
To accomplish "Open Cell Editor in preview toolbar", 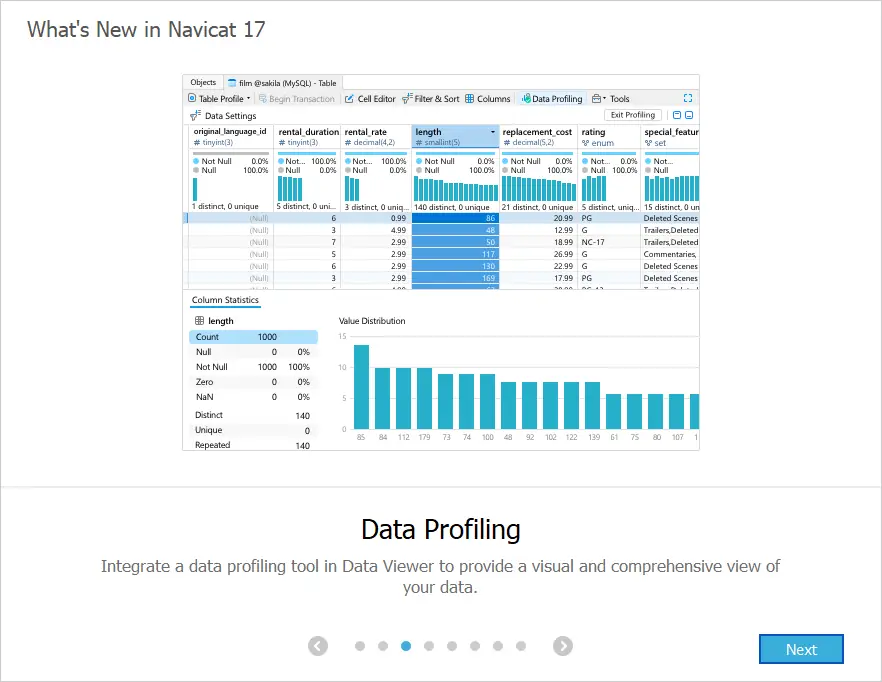I will tap(370, 98).
